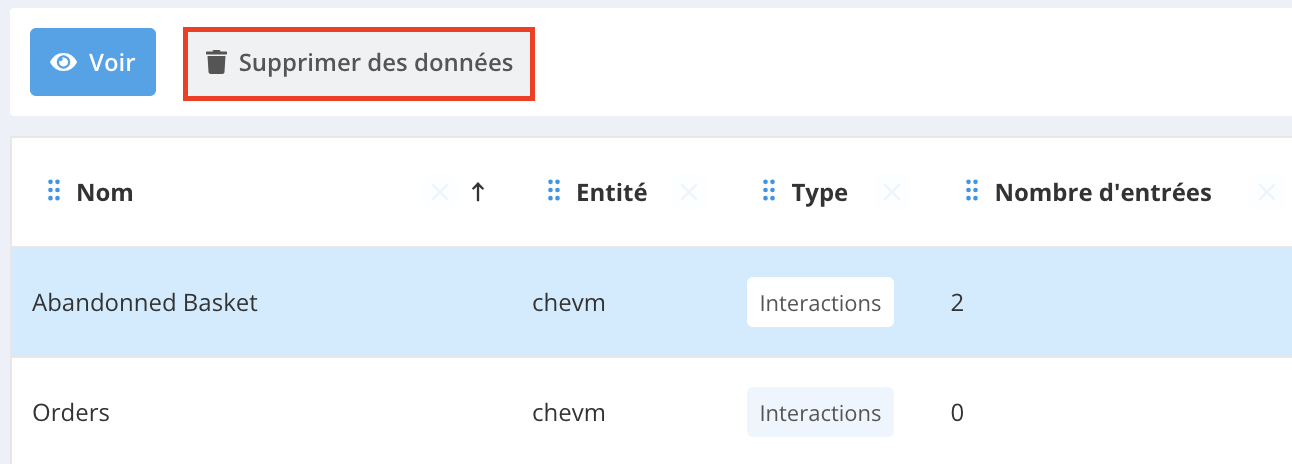
Task: Sort by the Nom column header
Action: [x=105, y=192]
